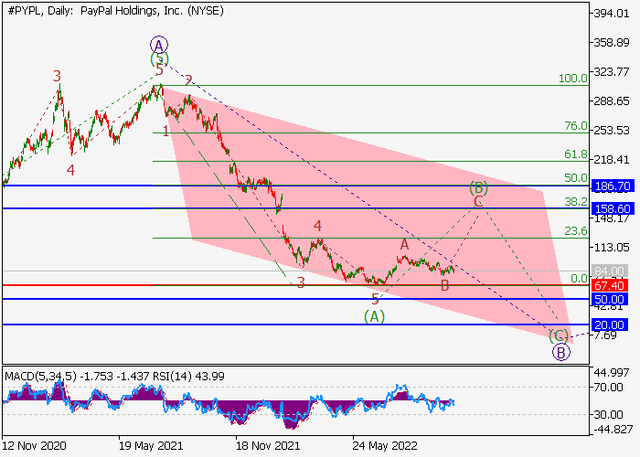Select the blue 20.00 price level tag

(x=609, y=325)
